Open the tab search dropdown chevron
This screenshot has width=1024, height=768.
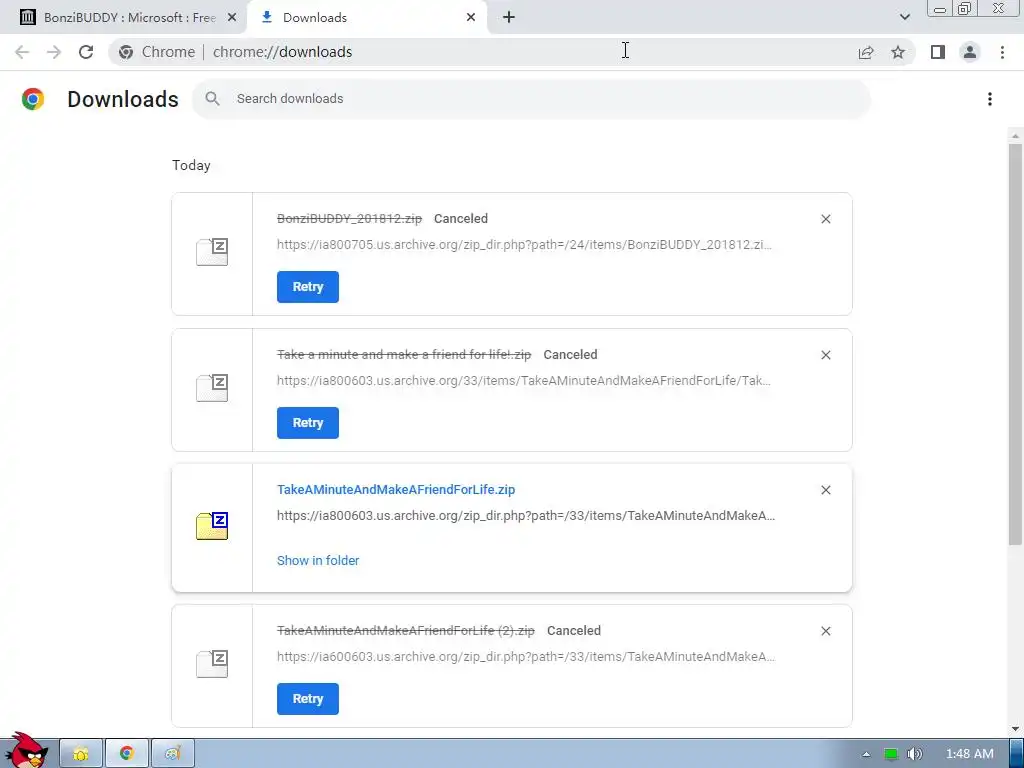pos(904,17)
